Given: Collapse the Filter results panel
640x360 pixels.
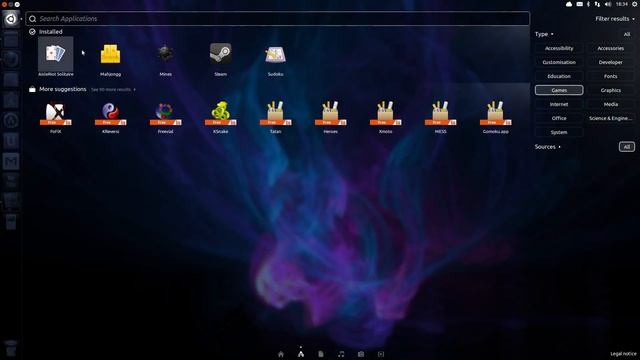Looking at the screenshot, I should [x=615, y=19].
